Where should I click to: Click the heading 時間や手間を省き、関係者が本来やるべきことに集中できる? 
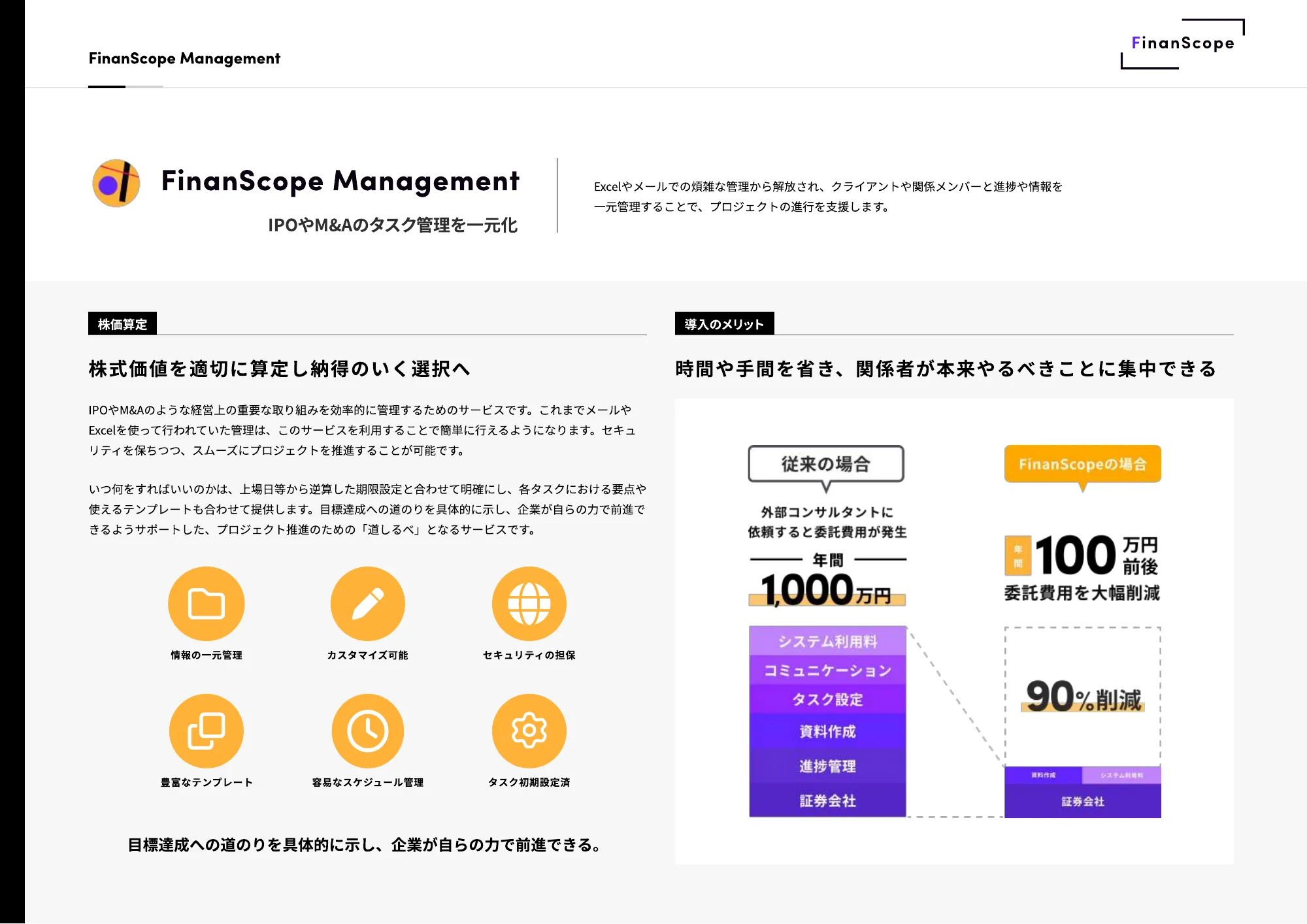point(946,369)
